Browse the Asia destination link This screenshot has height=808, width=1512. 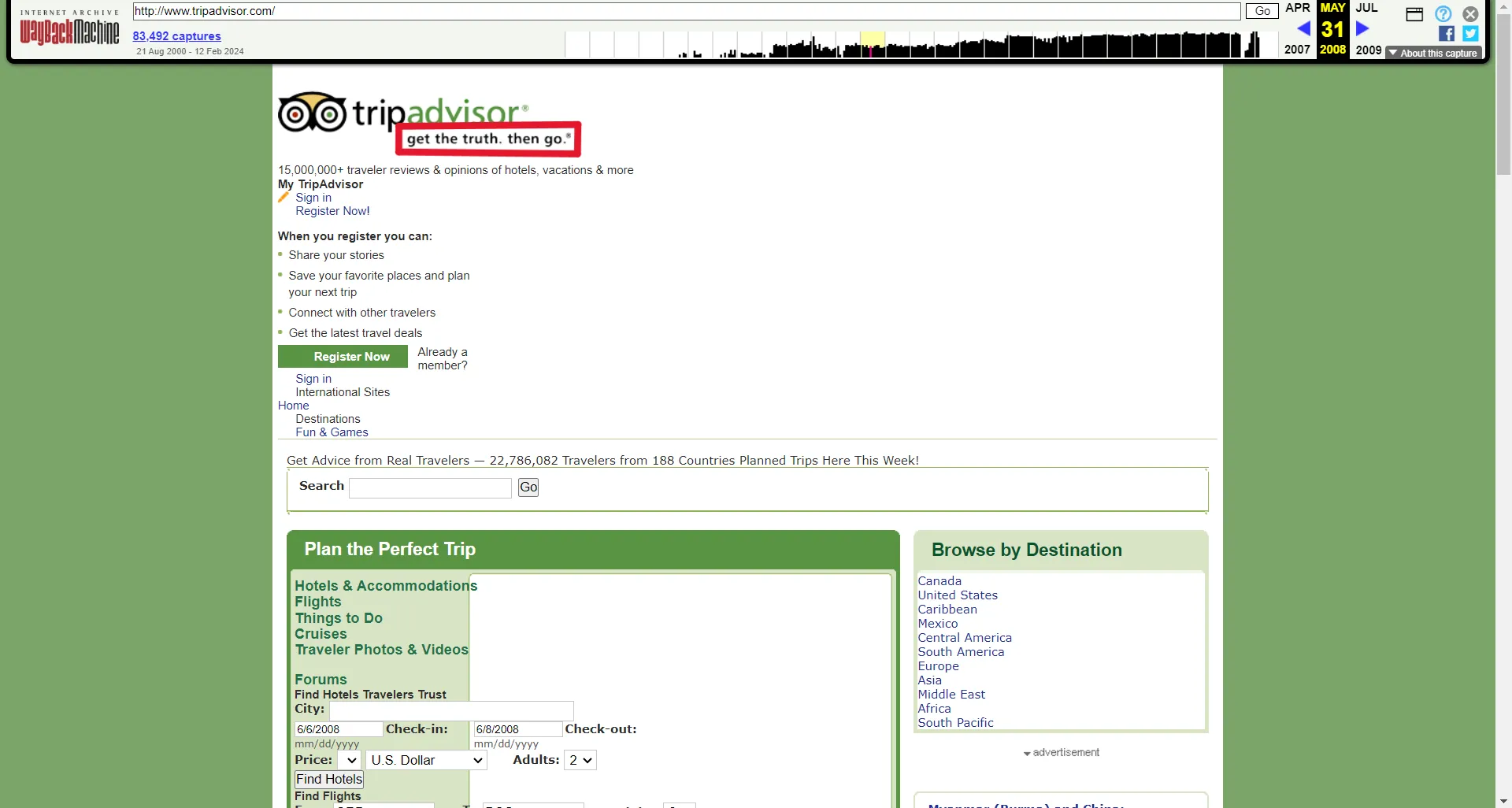pyautogui.click(x=929, y=680)
